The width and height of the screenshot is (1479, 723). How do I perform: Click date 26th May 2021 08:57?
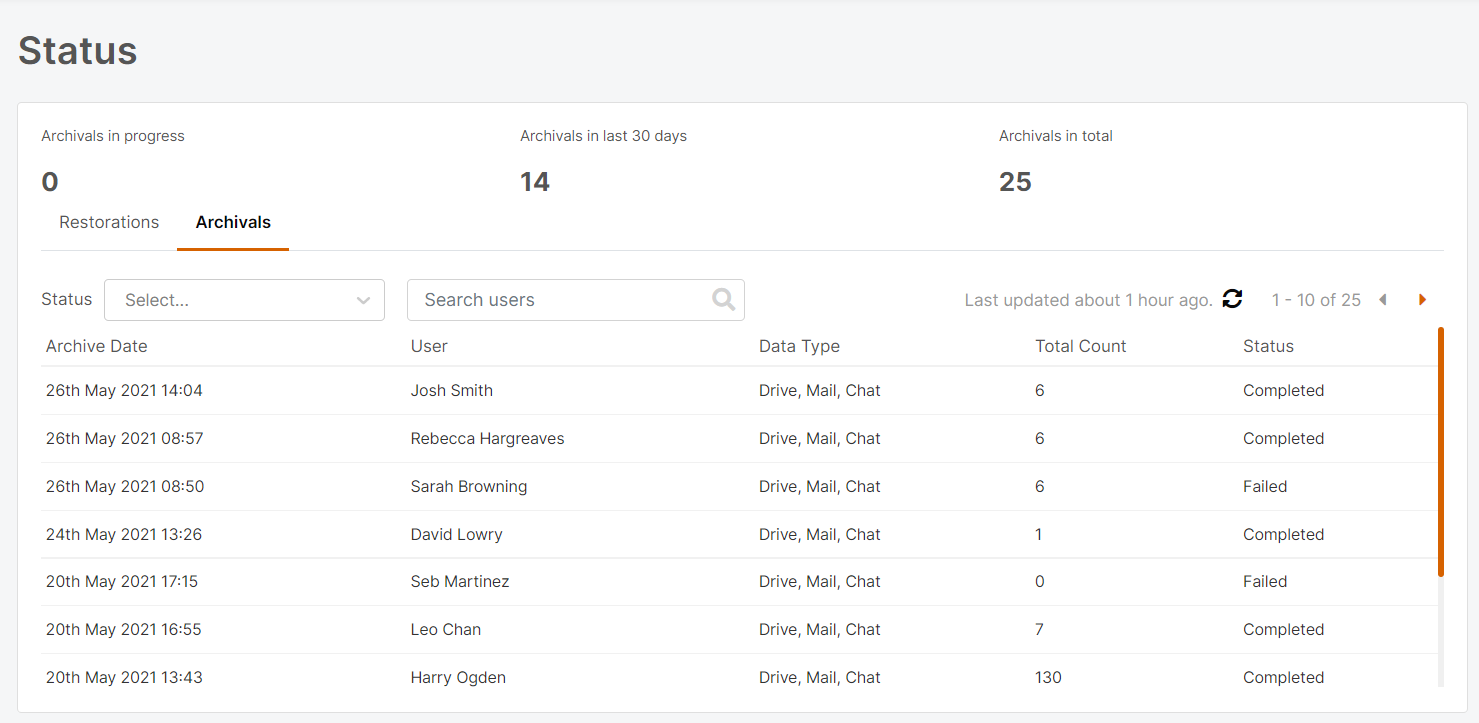click(124, 438)
